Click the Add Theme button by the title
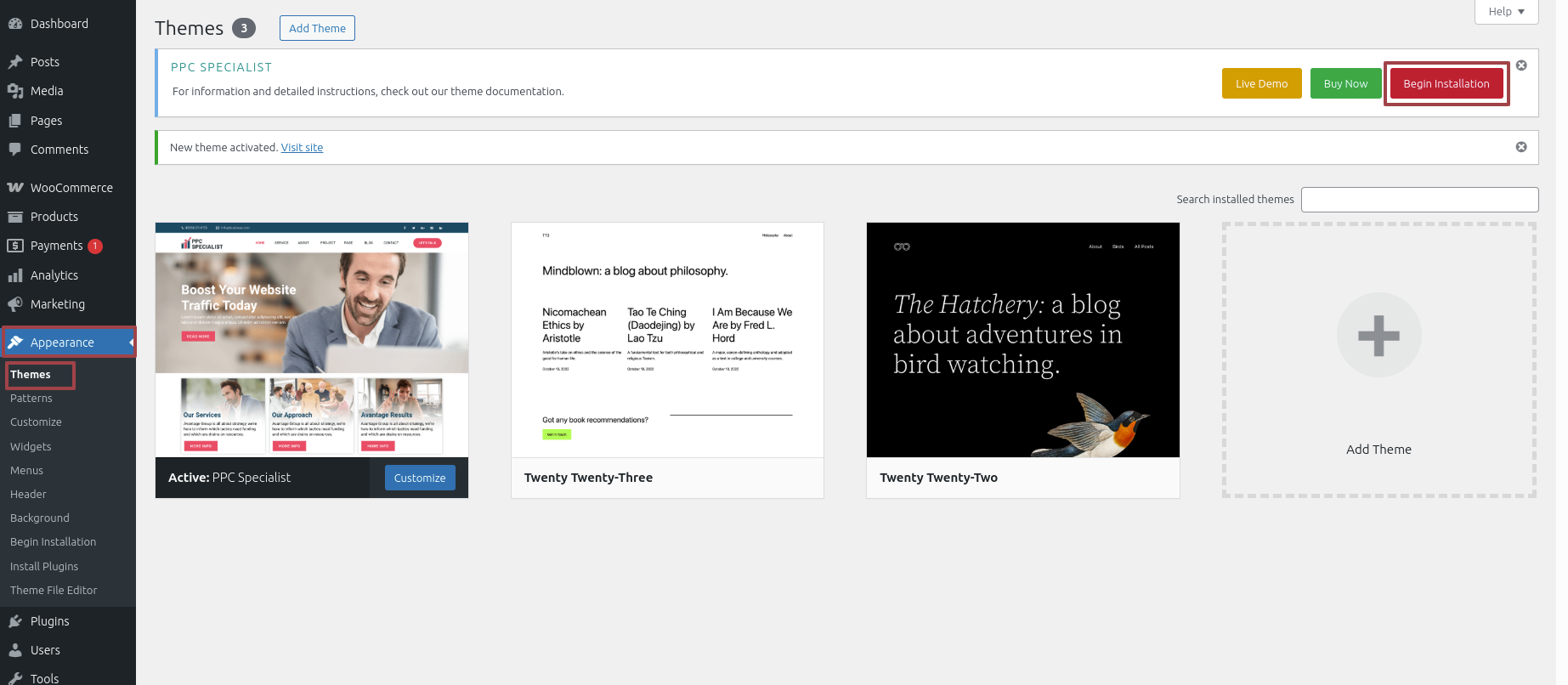The width and height of the screenshot is (1568, 685). pyautogui.click(x=317, y=28)
